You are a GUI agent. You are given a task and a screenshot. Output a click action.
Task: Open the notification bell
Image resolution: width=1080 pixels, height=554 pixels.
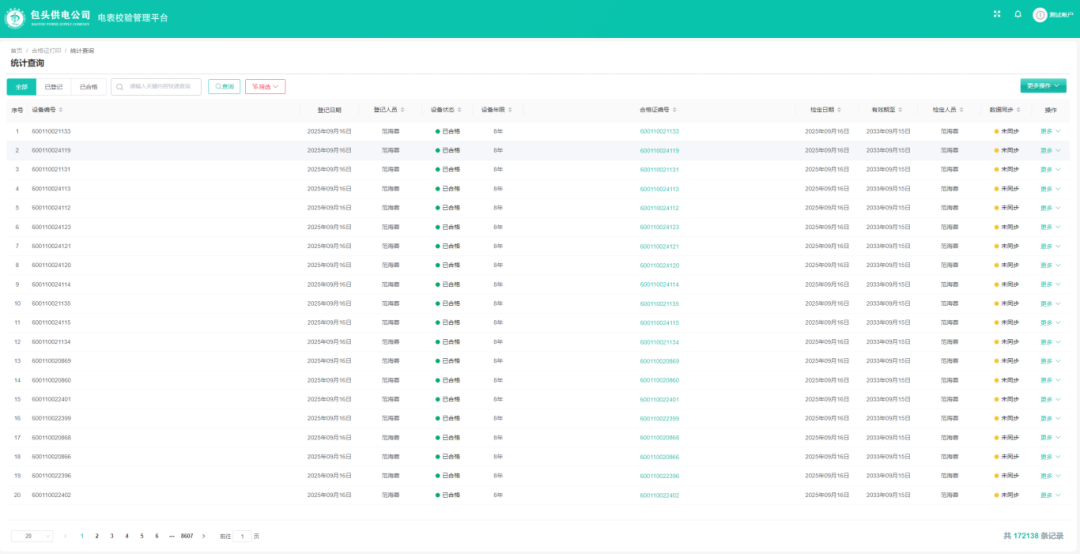tap(1018, 14)
